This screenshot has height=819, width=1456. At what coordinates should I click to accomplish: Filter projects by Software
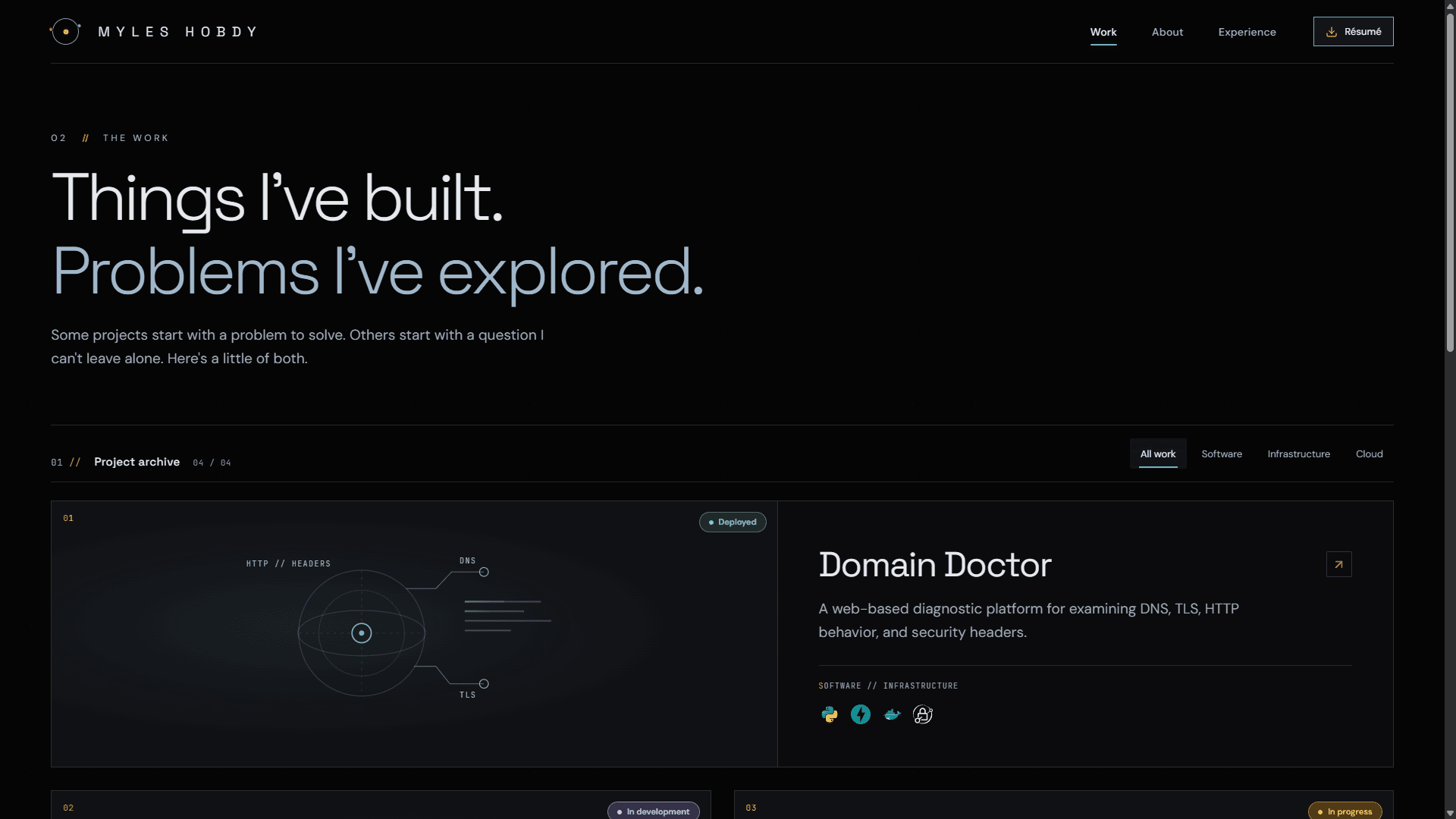1222,453
